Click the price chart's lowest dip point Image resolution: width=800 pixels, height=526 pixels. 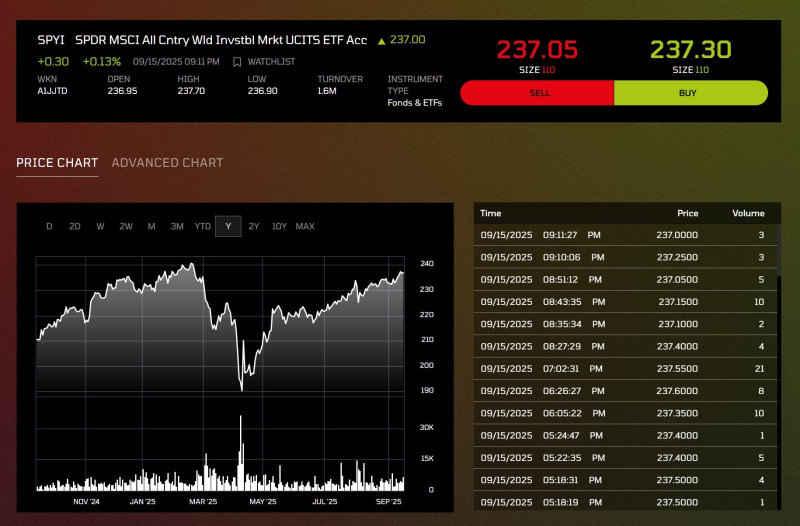coord(242,390)
